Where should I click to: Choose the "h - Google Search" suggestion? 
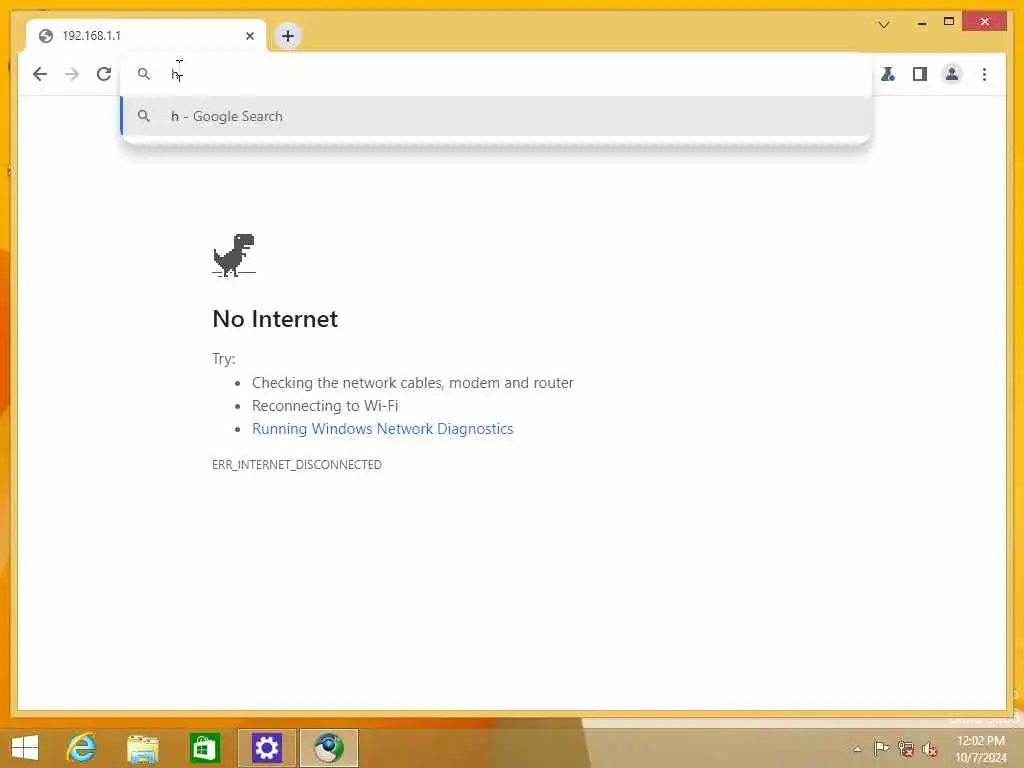(x=496, y=116)
